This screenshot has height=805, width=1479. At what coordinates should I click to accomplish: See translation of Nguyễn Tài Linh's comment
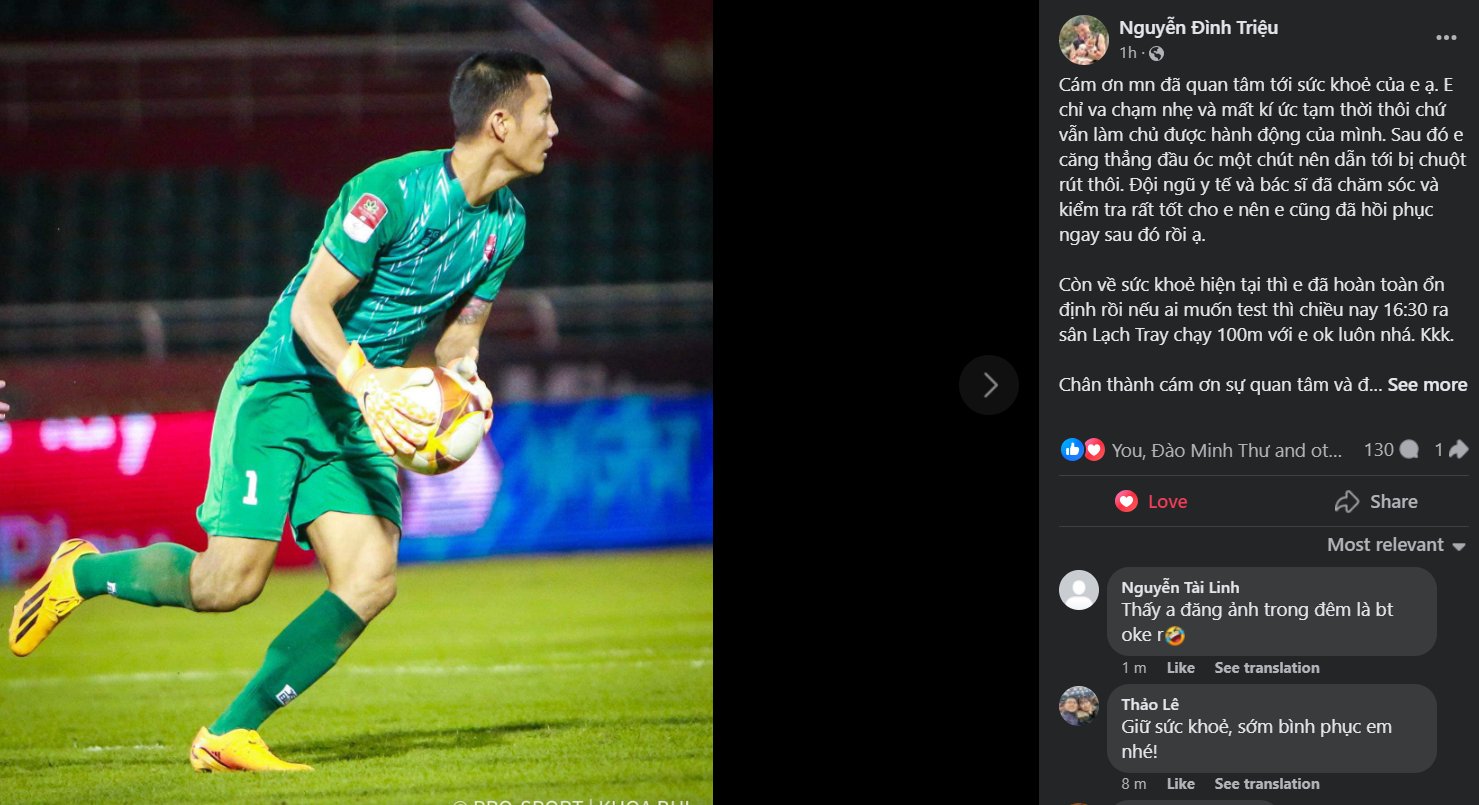click(1267, 668)
